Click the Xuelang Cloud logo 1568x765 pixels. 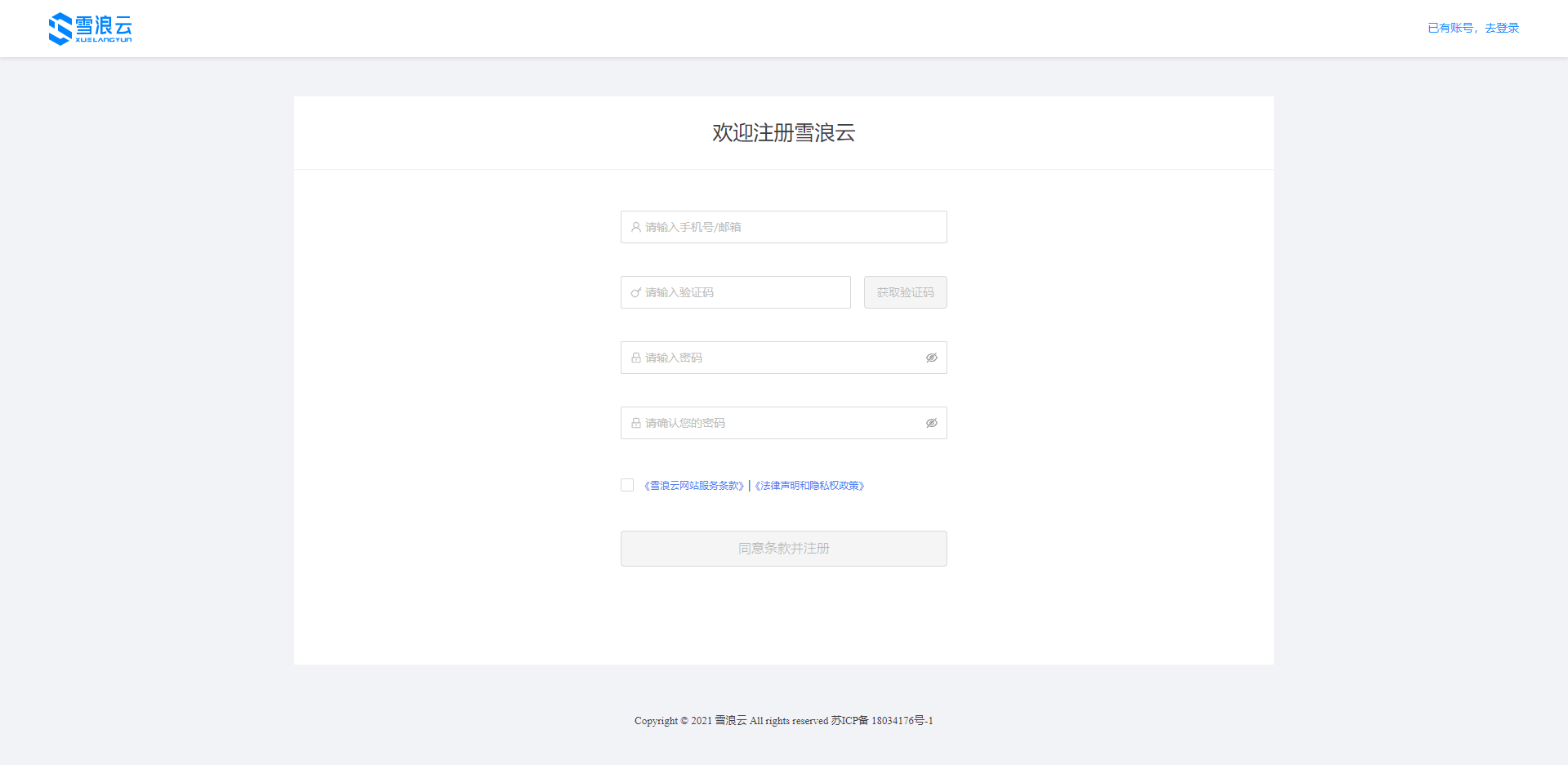coord(90,29)
